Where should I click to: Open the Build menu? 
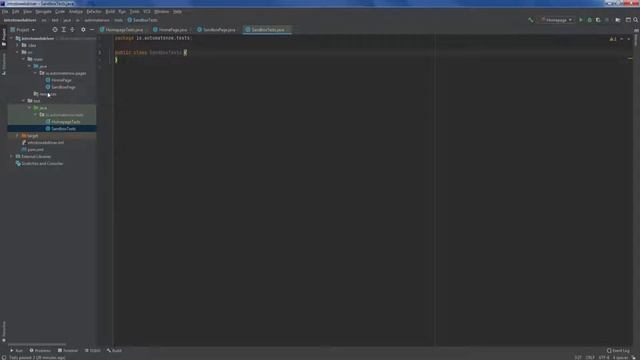click(x=110, y=11)
